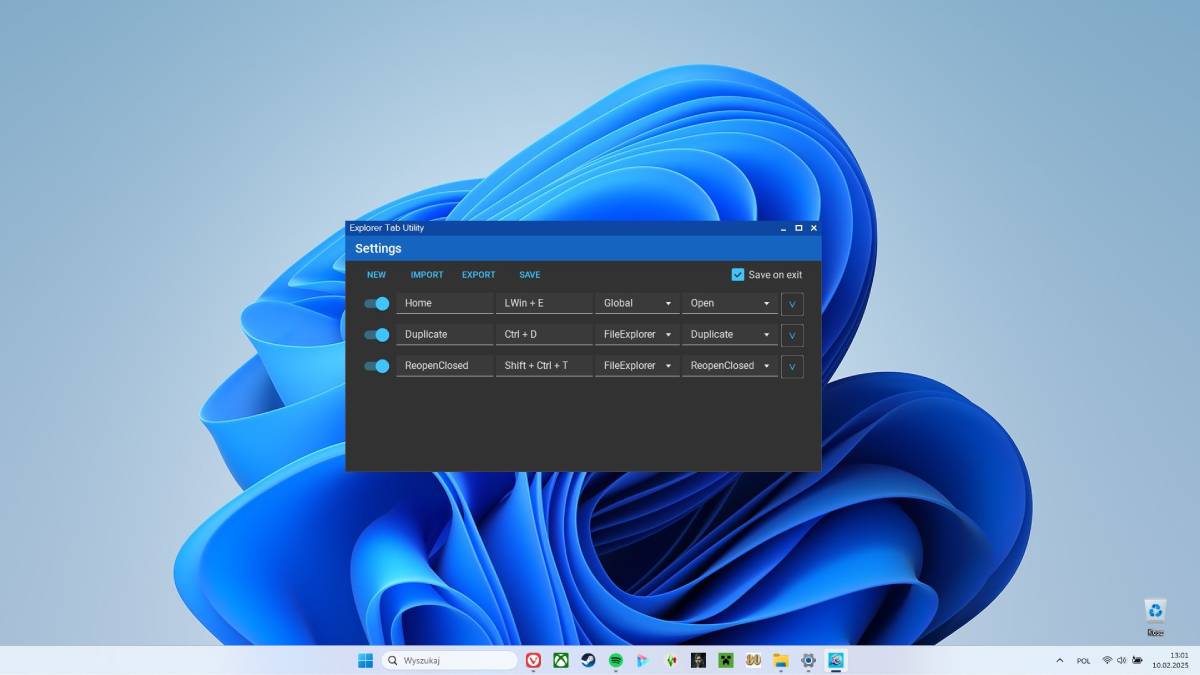Viewport: 1200px width, 675px height.
Task: Open Vivaldi browser from the taskbar
Action: coord(534,660)
